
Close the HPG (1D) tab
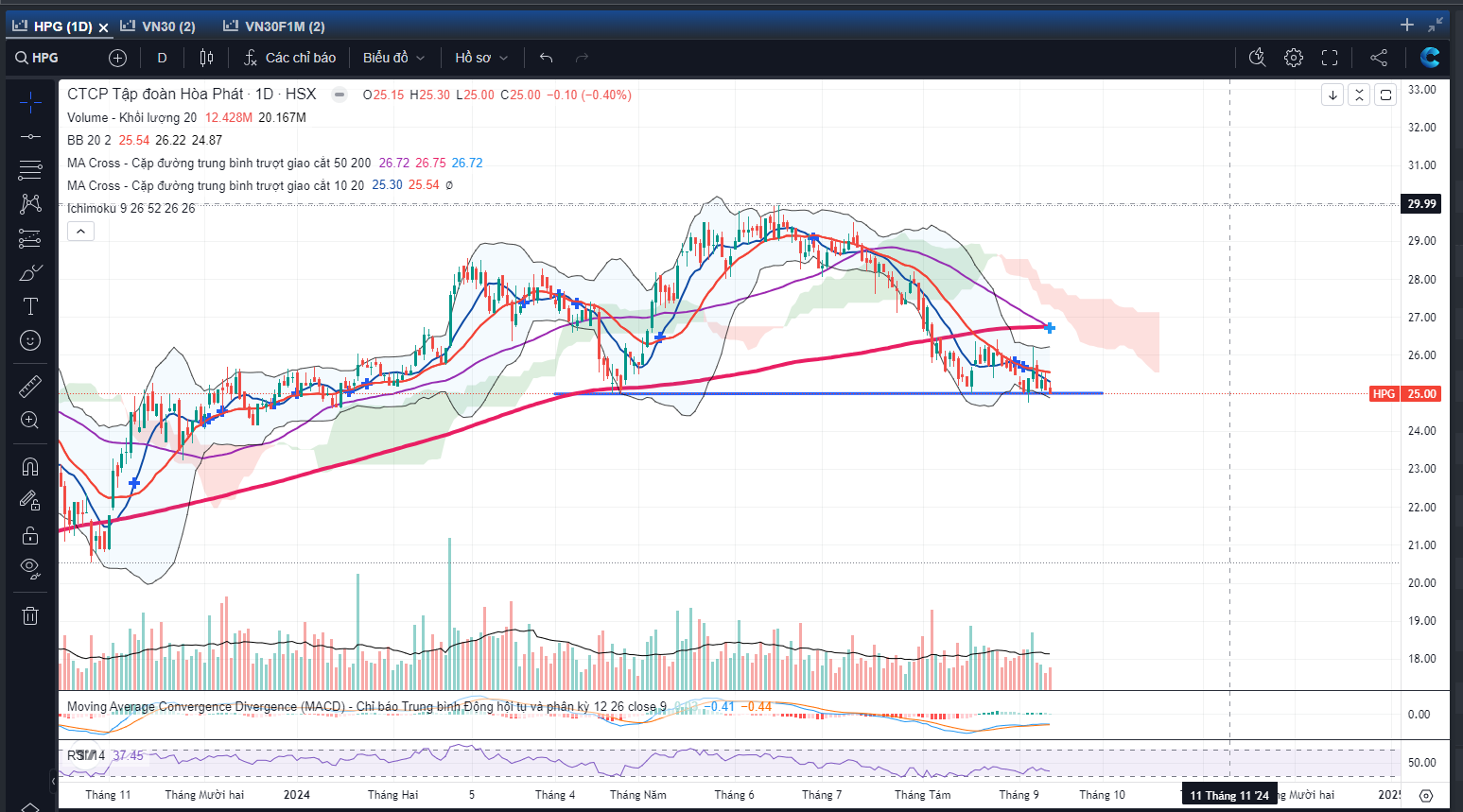pyautogui.click(x=103, y=27)
